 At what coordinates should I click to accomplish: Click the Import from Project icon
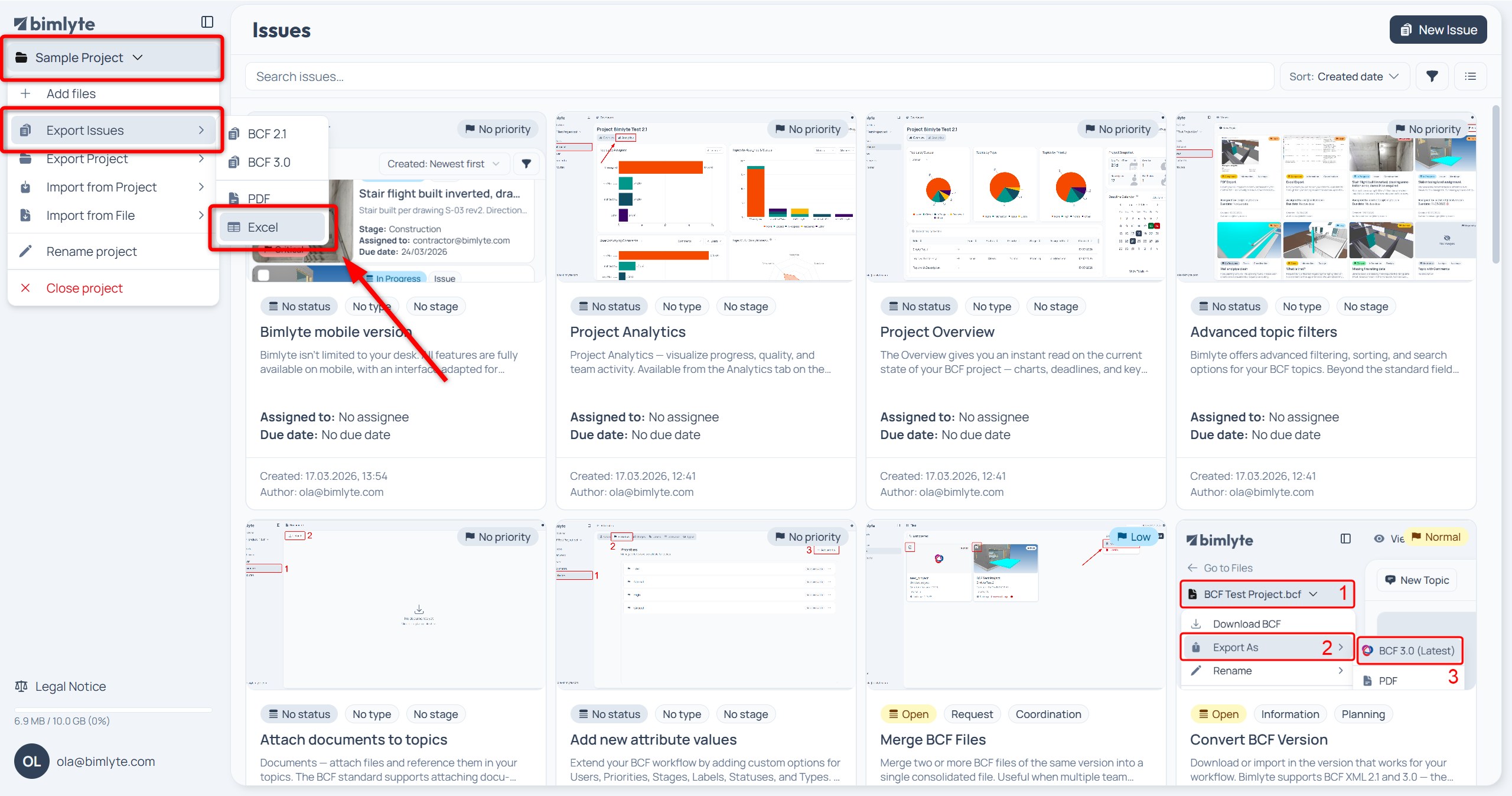point(25,187)
